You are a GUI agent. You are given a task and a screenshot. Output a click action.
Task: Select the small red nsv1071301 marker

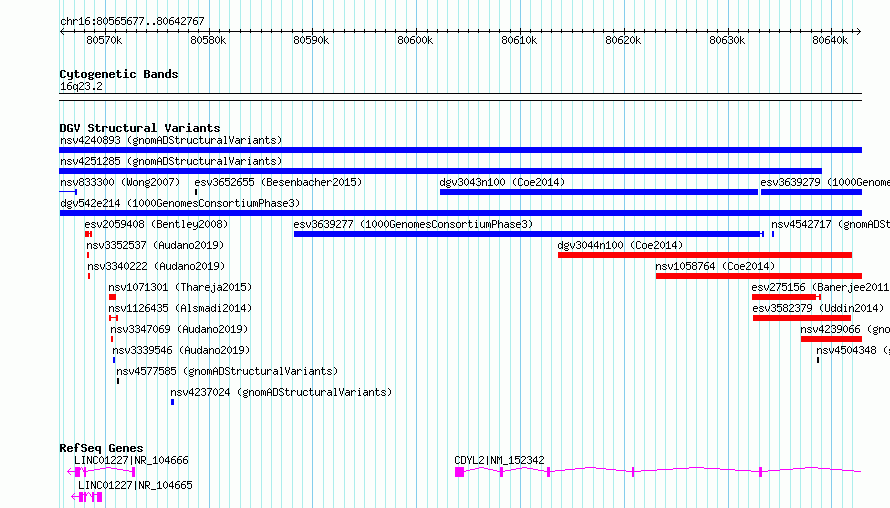pos(112,297)
